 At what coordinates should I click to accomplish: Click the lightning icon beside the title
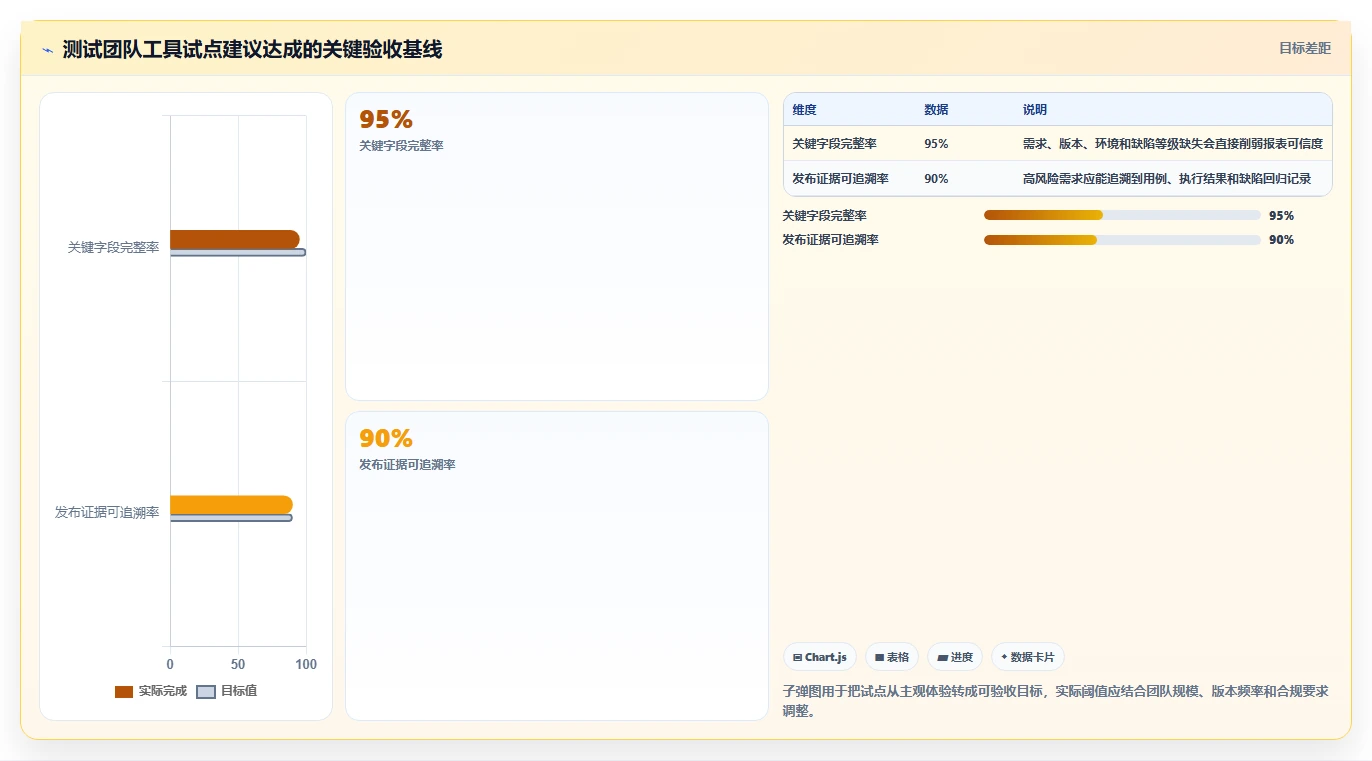pyautogui.click(x=48, y=50)
